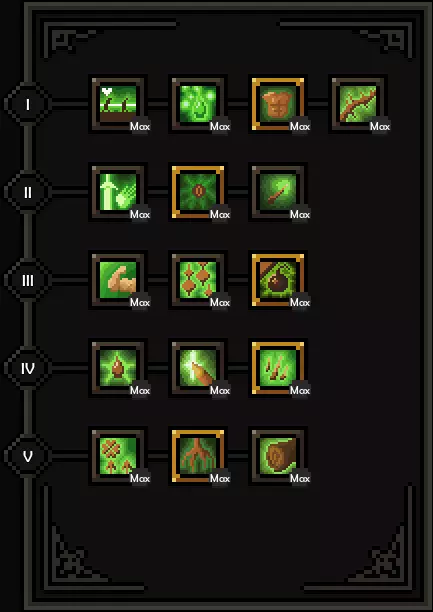The width and height of the screenshot is (433, 612).
Task: Select the sprouting saplings heart skill icon
Action: tap(118, 104)
